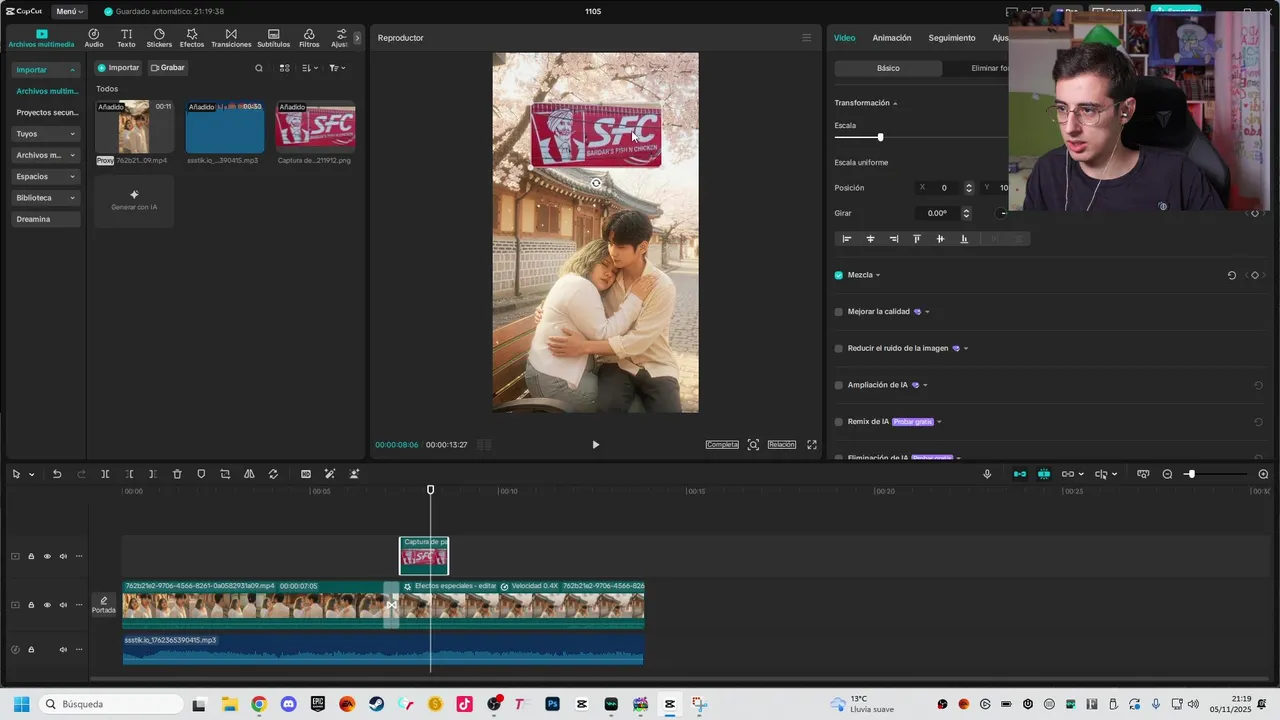1280x720 pixels.
Task: Click the media search magnifier icon
Action: 259,68
